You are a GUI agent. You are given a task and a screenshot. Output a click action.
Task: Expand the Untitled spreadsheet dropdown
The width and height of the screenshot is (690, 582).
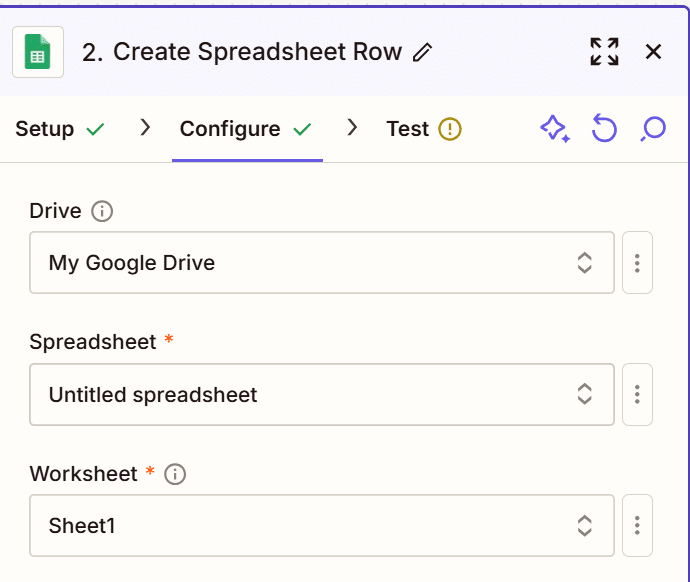point(321,395)
